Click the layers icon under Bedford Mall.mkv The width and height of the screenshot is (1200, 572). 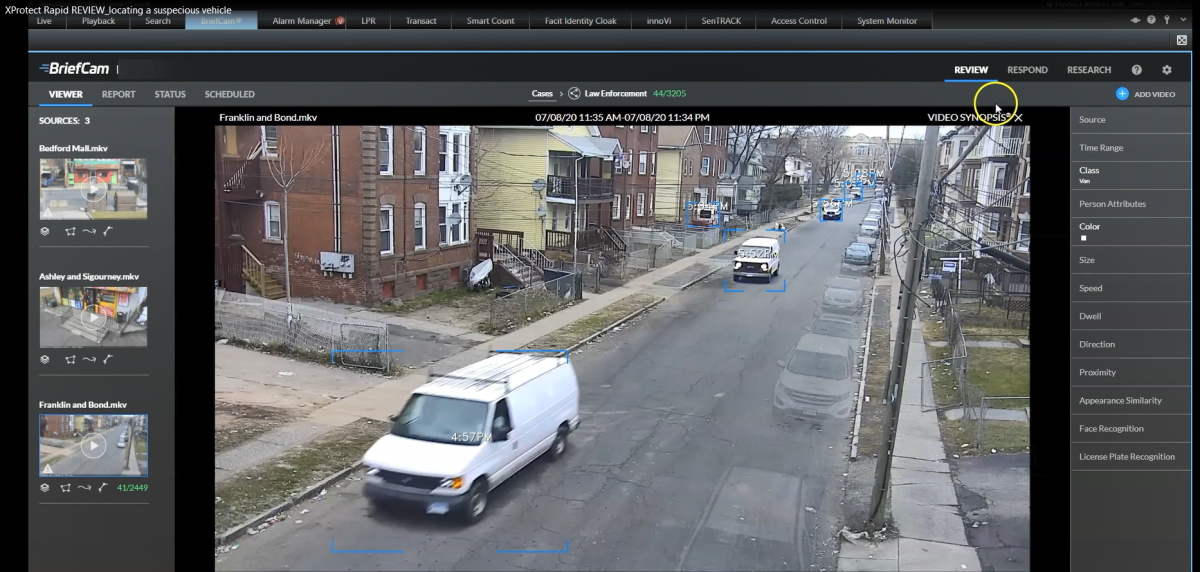point(45,229)
